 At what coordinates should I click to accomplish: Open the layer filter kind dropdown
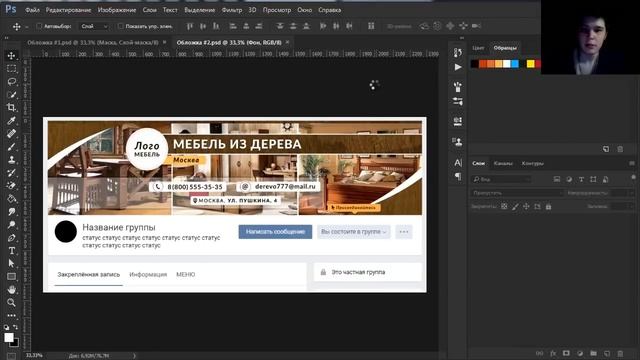[502, 179]
